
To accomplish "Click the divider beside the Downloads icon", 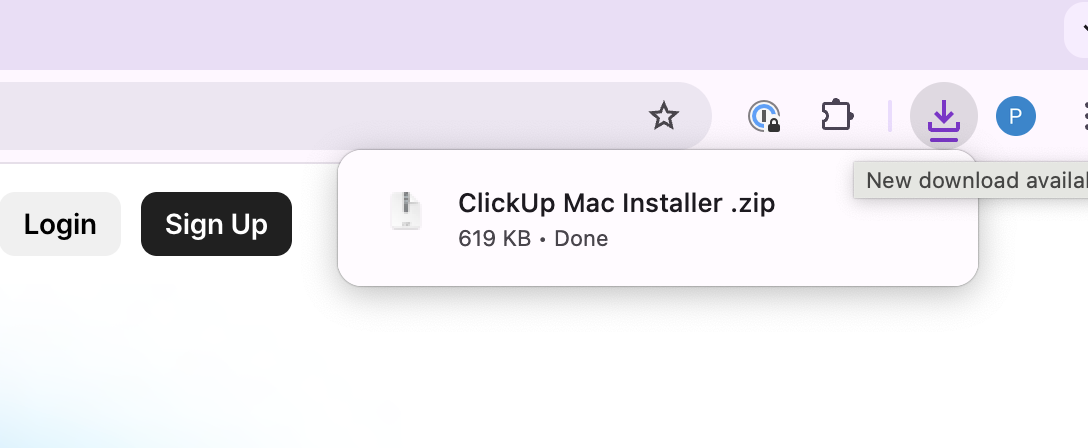I will pyautogui.click(x=889, y=117).
